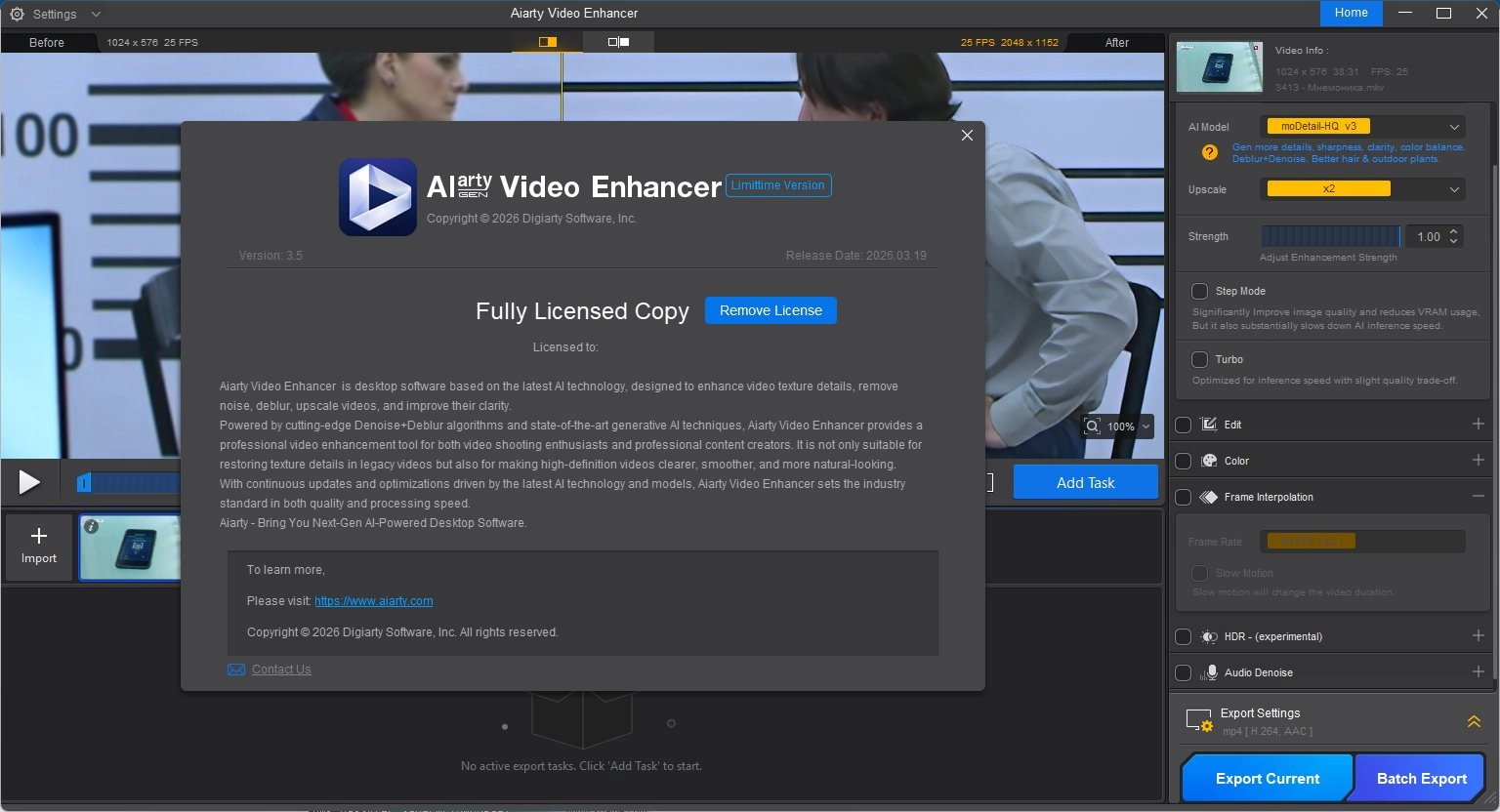
Task: Select the imported video thumbnail in list
Action: tap(131, 548)
